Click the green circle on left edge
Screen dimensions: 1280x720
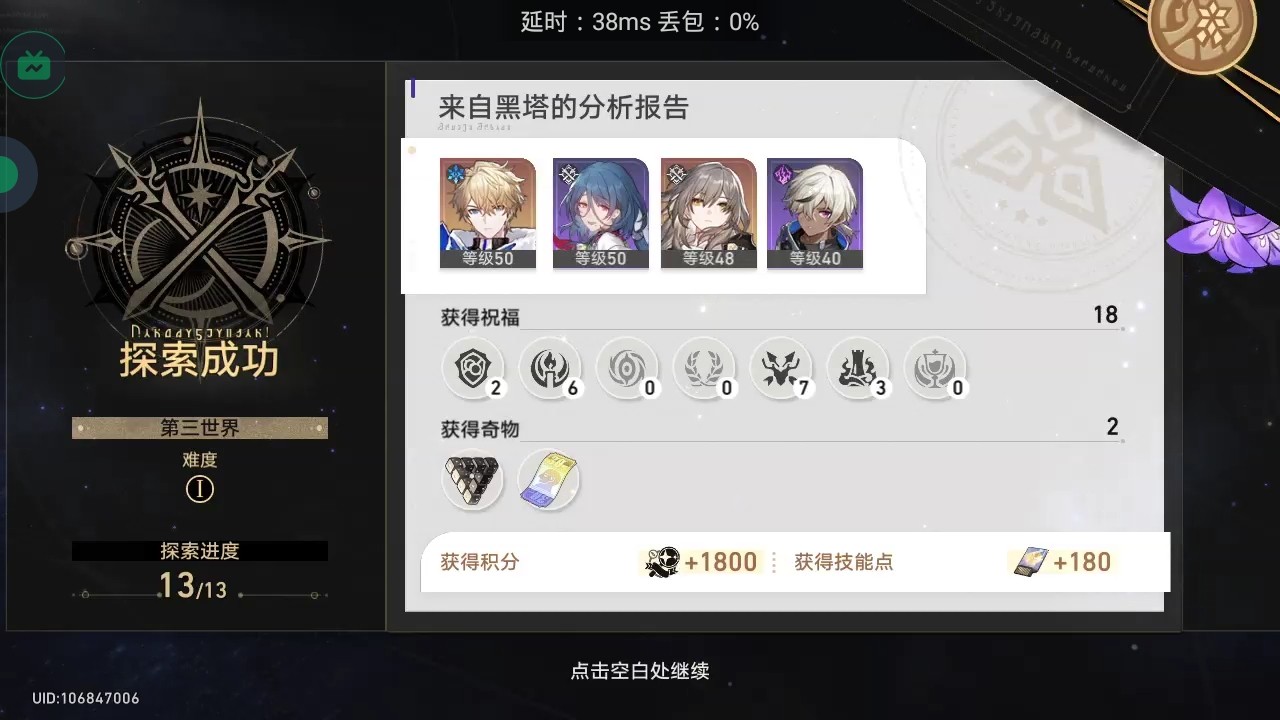8,176
